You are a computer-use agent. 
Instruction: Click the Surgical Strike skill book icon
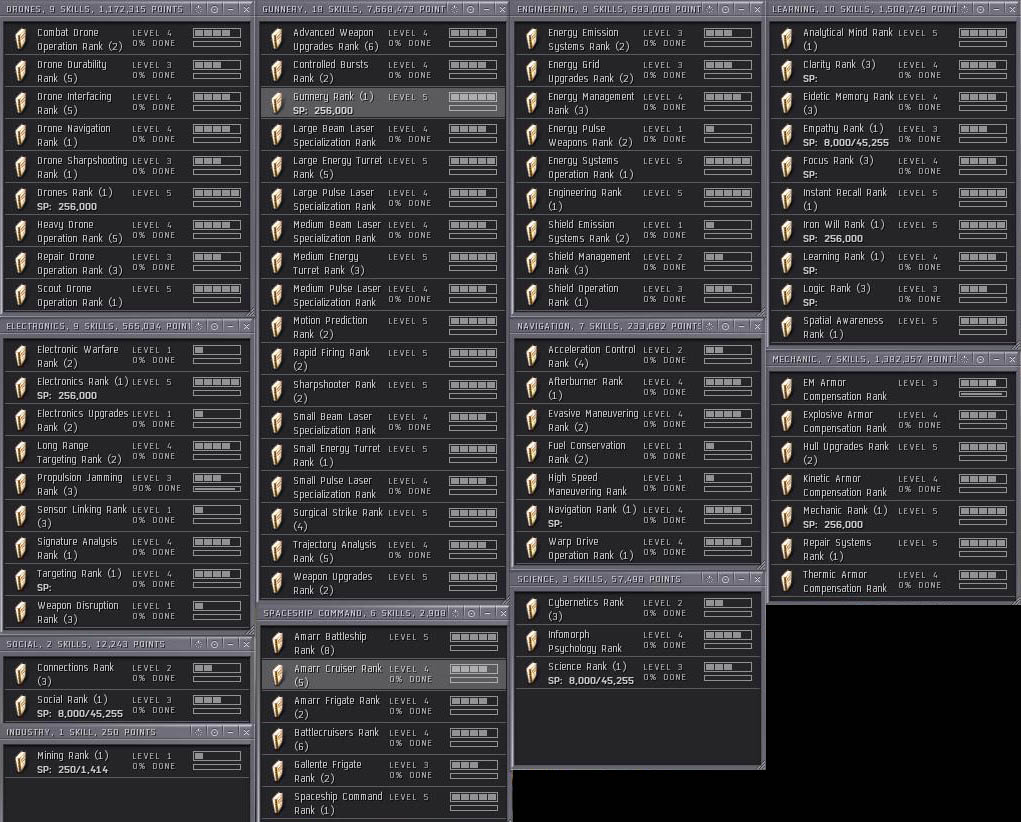coord(277,519)
